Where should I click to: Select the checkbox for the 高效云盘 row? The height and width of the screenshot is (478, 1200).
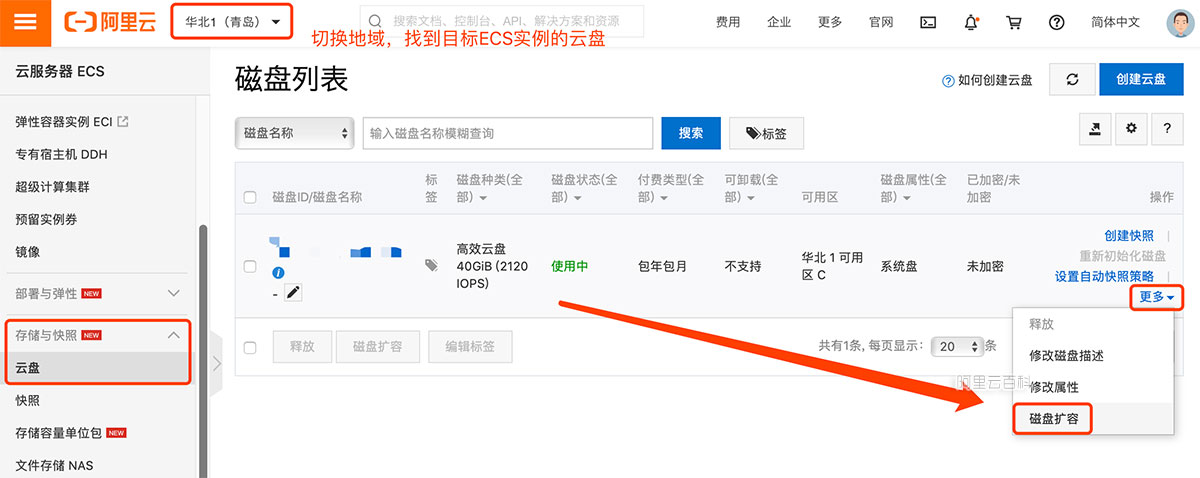coord(250,266)
